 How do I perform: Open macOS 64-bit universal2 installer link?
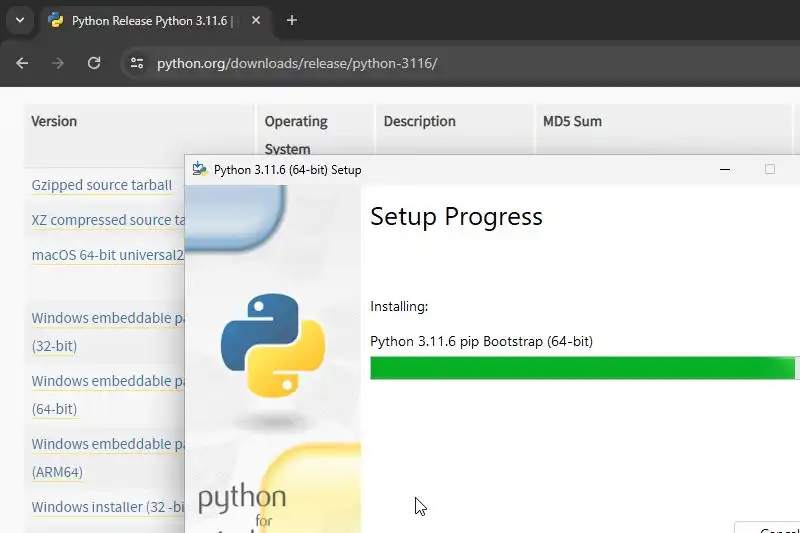[108, 255]
